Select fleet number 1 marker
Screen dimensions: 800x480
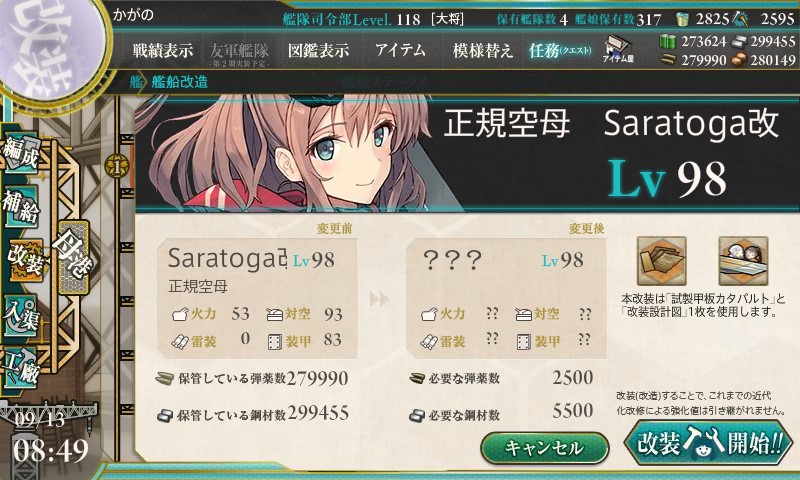coord(117,166)
